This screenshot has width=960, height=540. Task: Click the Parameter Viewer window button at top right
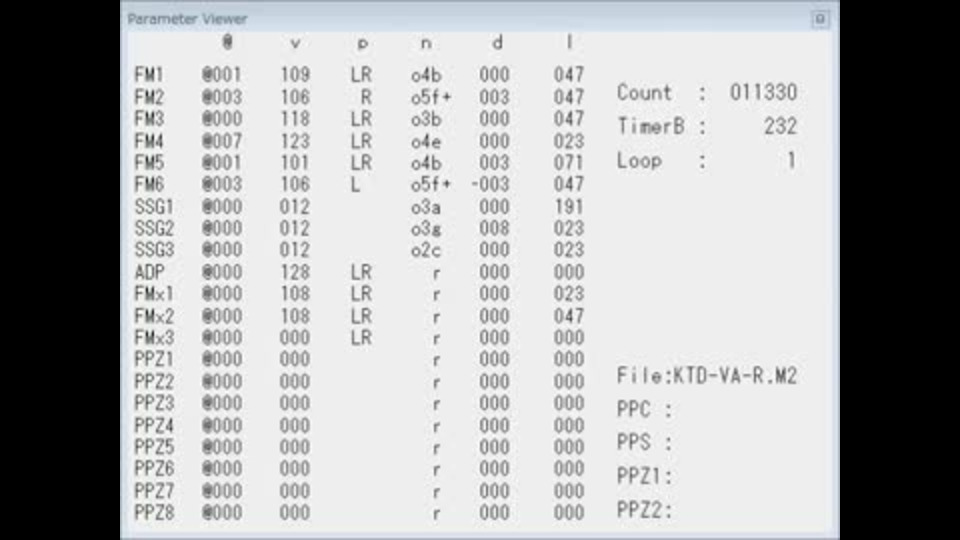tap(820, 19)
